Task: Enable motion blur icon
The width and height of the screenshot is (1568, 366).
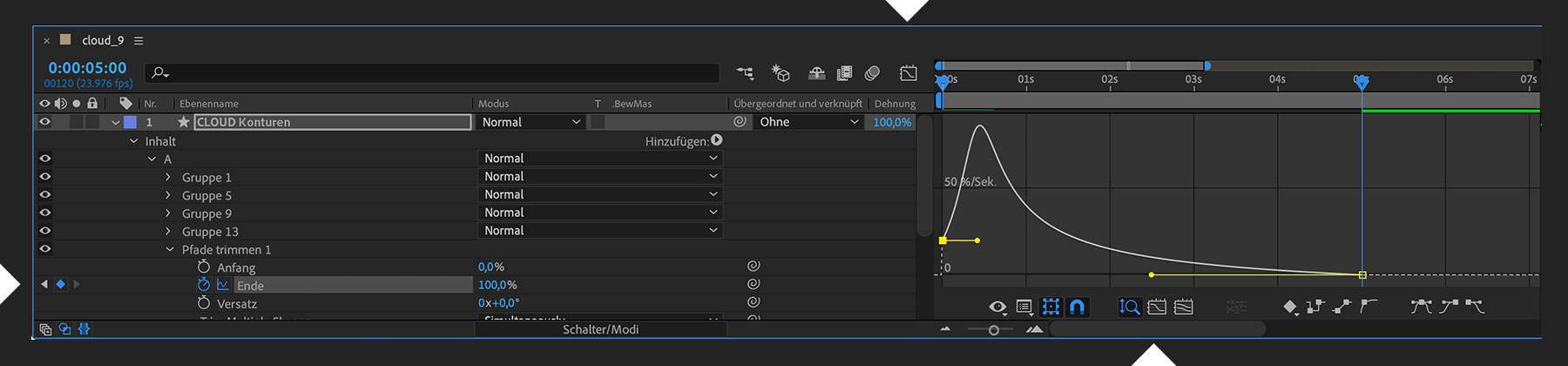Action: [x=872, y=74]
